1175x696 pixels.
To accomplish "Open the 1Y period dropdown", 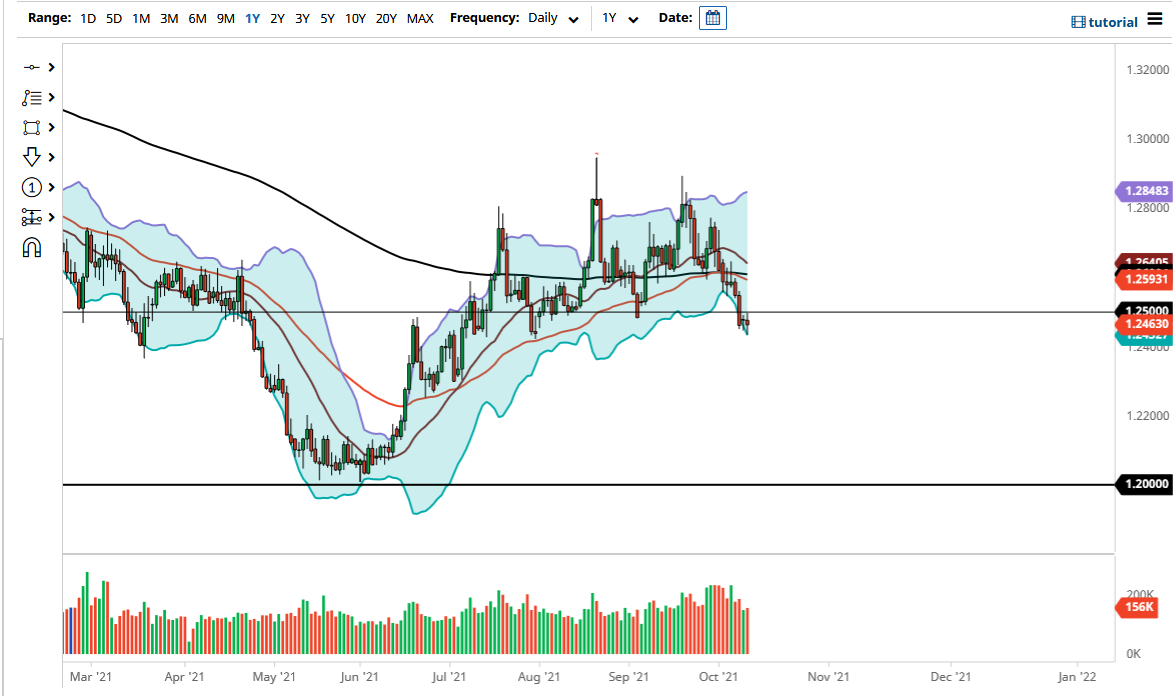I will click(622, 17).
